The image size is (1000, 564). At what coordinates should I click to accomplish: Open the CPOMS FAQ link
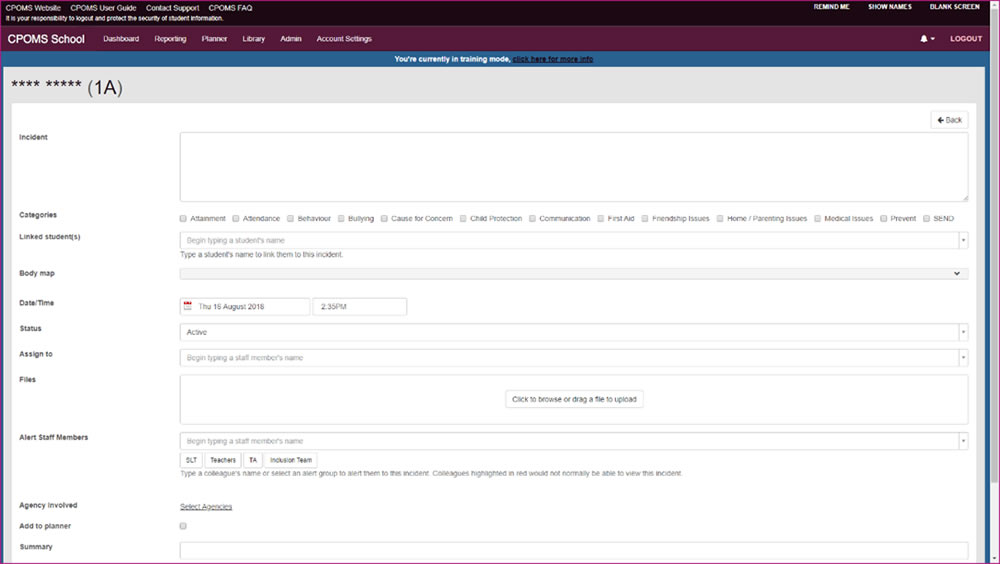(230, 8)
